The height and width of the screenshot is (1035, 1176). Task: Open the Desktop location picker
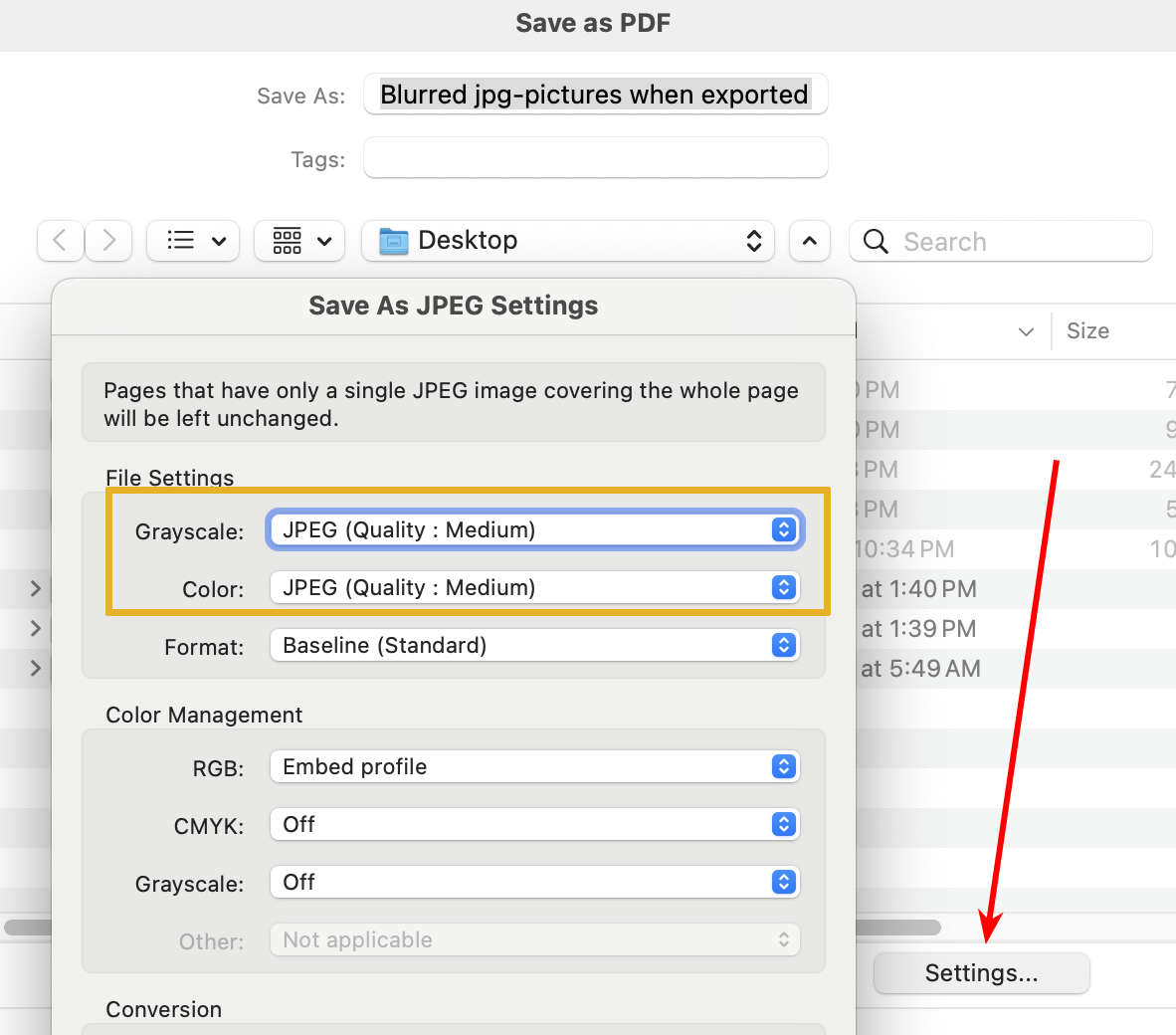click(567, 240)
